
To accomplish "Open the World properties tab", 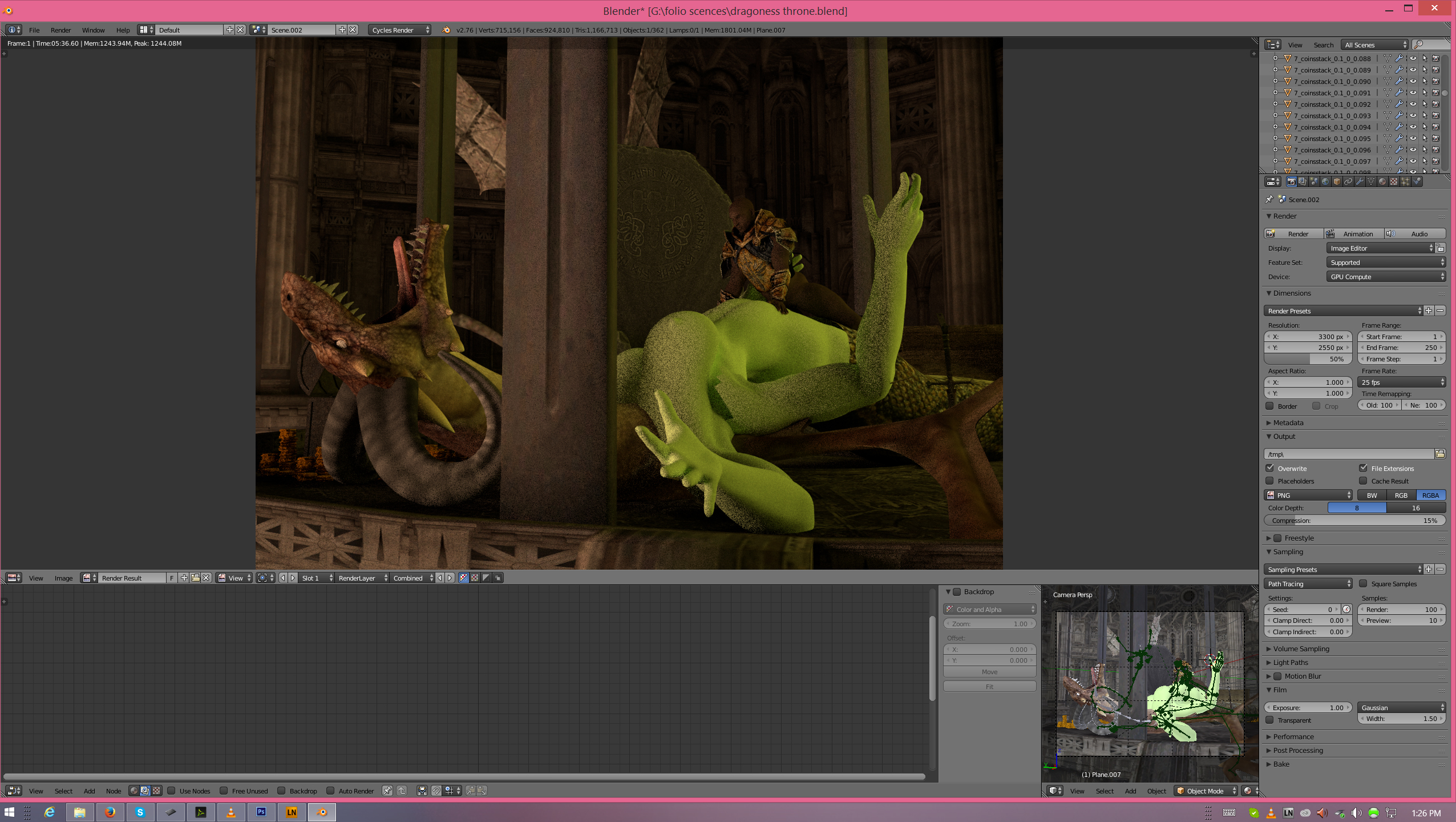I will [x=1325, y=182].
